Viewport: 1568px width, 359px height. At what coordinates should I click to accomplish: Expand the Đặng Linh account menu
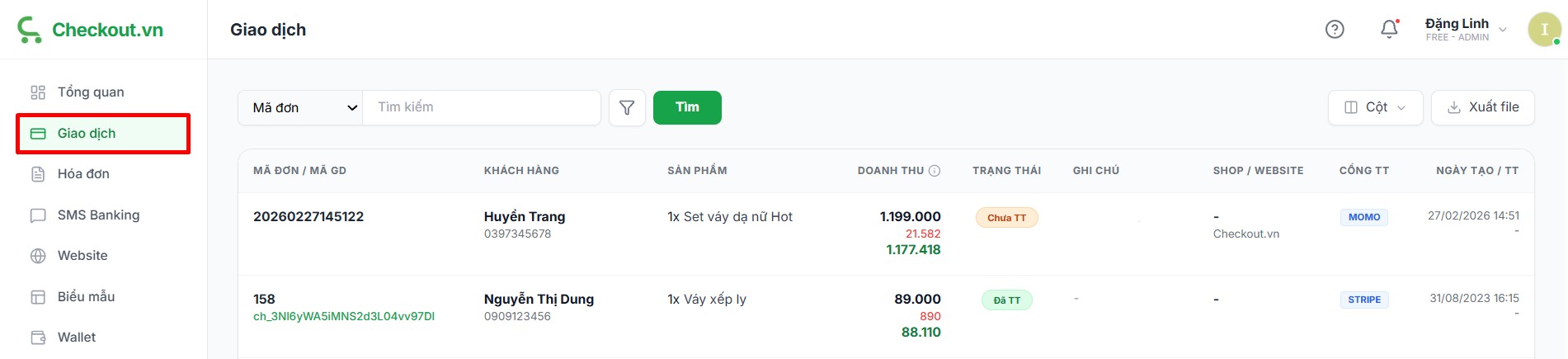pyautogui.click(x=1466, y=30)
